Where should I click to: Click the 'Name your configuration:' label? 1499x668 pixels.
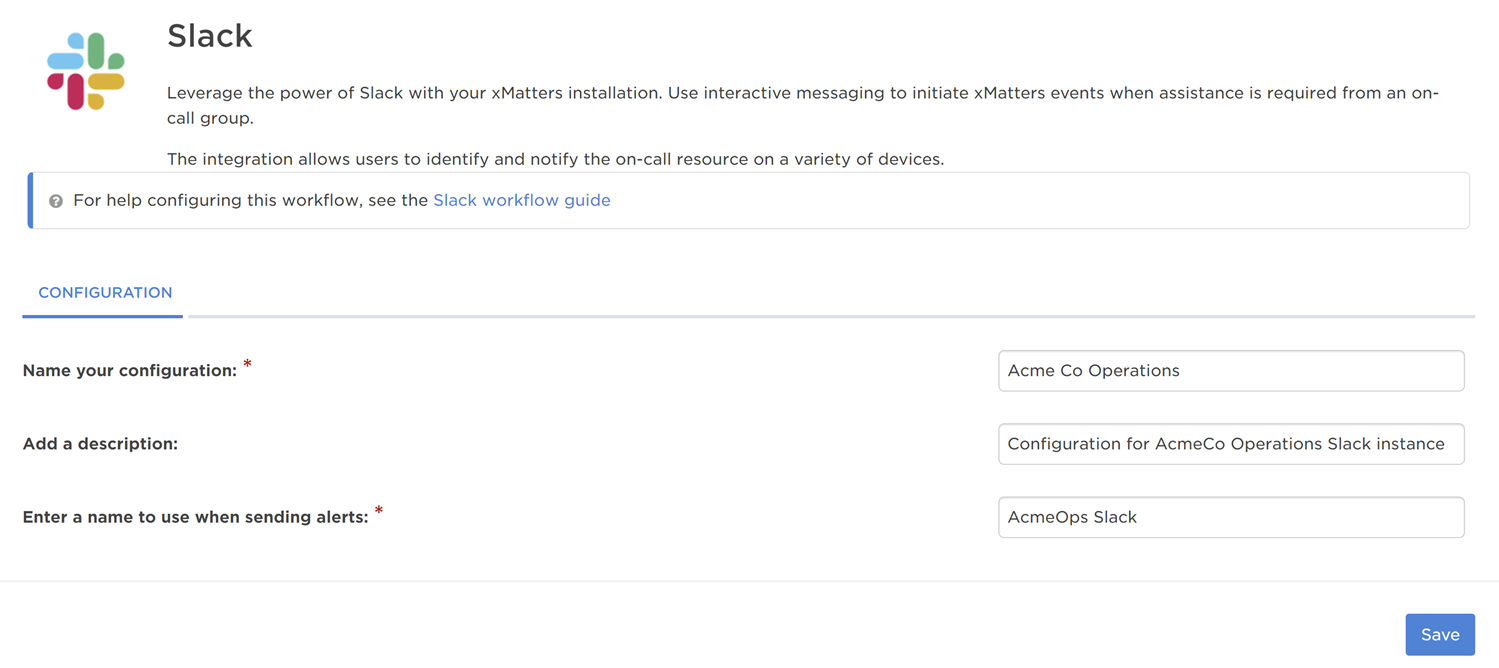(130, 371)
